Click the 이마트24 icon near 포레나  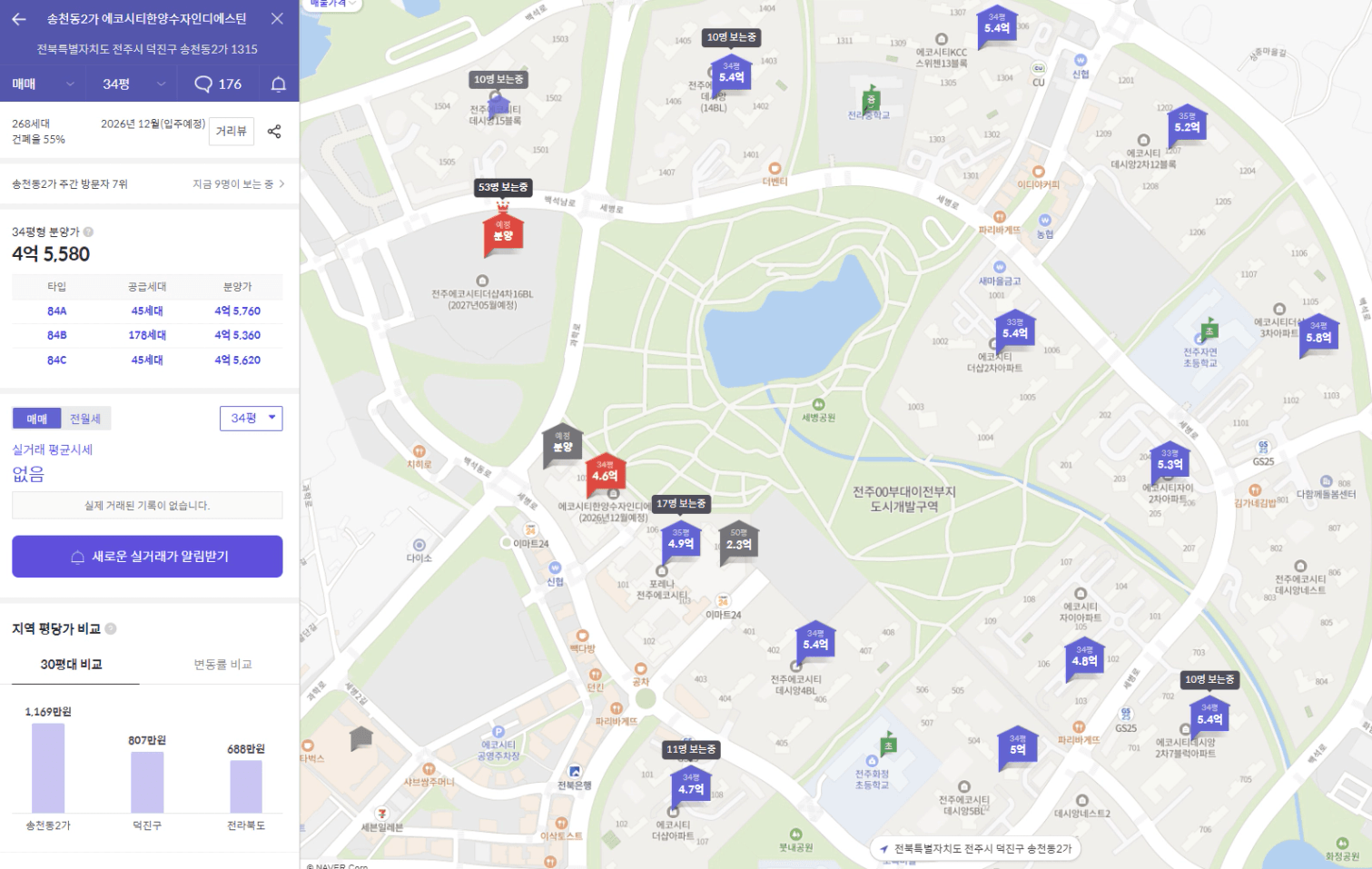[x=723, y=601]
